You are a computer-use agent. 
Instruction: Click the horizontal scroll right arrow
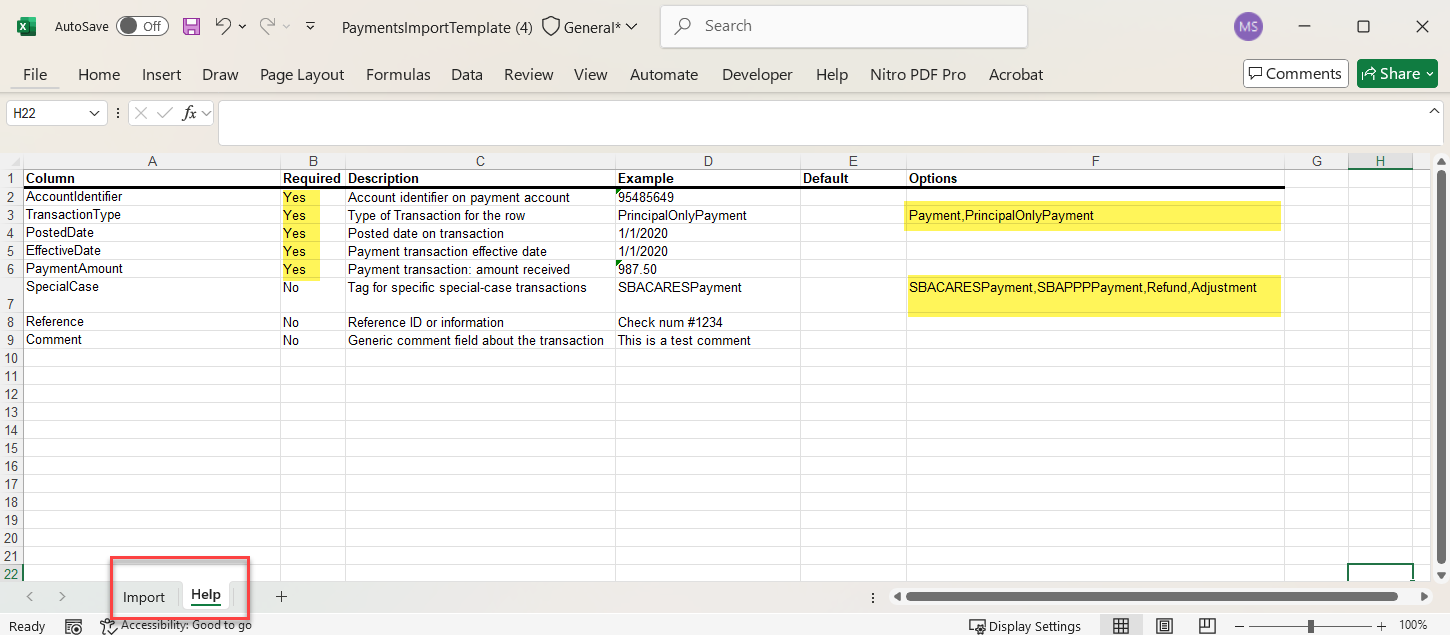point(1424,597)
